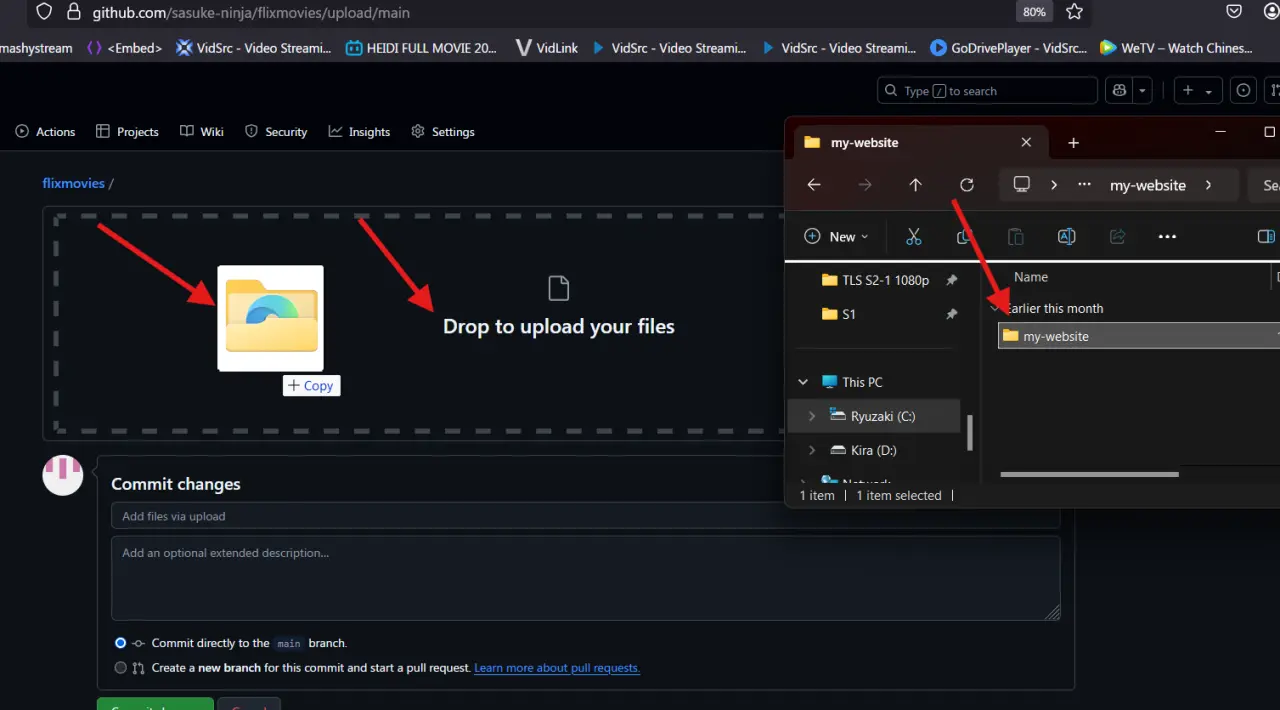Add a new File Explorer tab
This screenshot has width=1280, height=710.
click(1073, 143)
